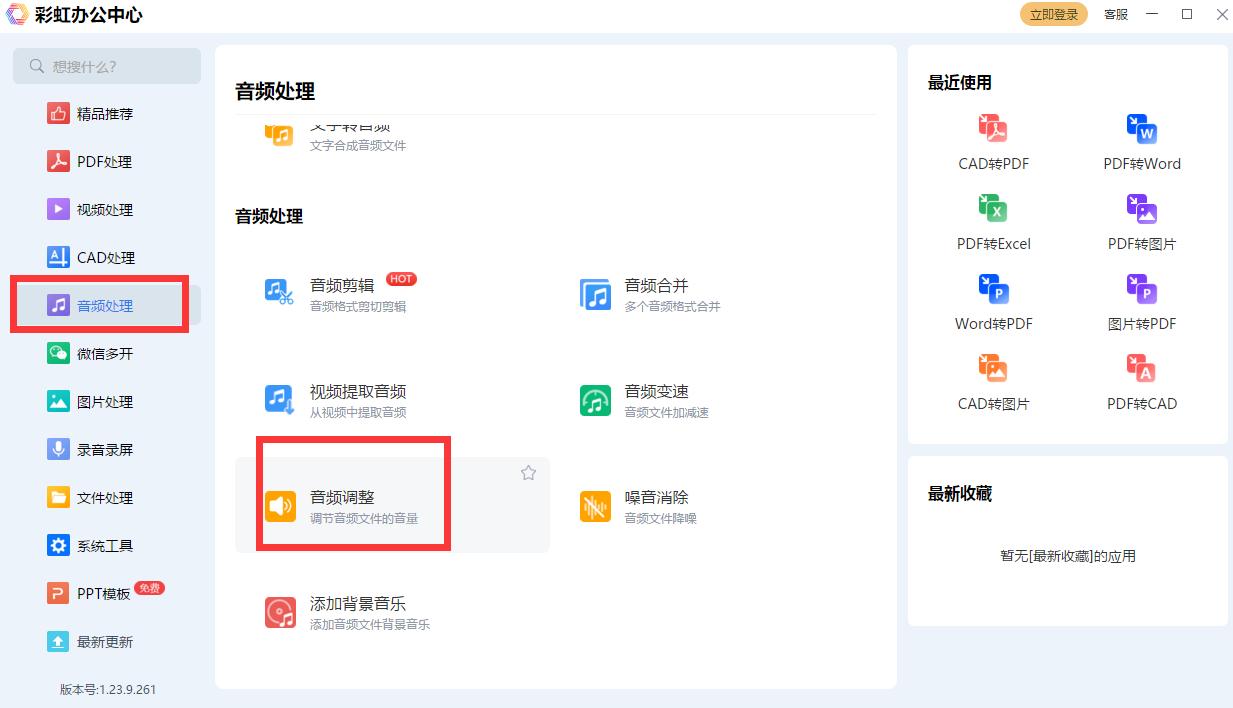Click the 想搜什么 search box

107,65
